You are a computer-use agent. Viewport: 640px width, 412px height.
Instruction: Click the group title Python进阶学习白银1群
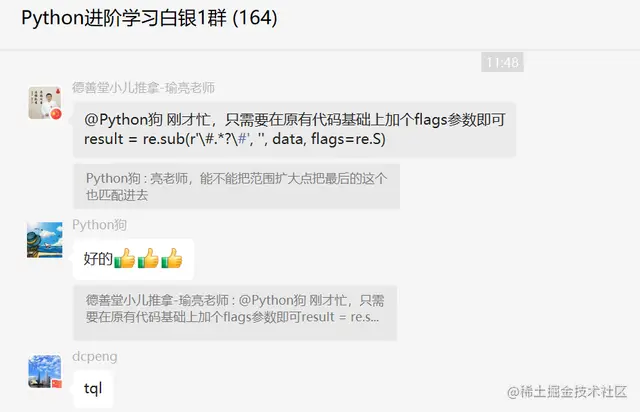pyautogui.click(x=124, y=18)
